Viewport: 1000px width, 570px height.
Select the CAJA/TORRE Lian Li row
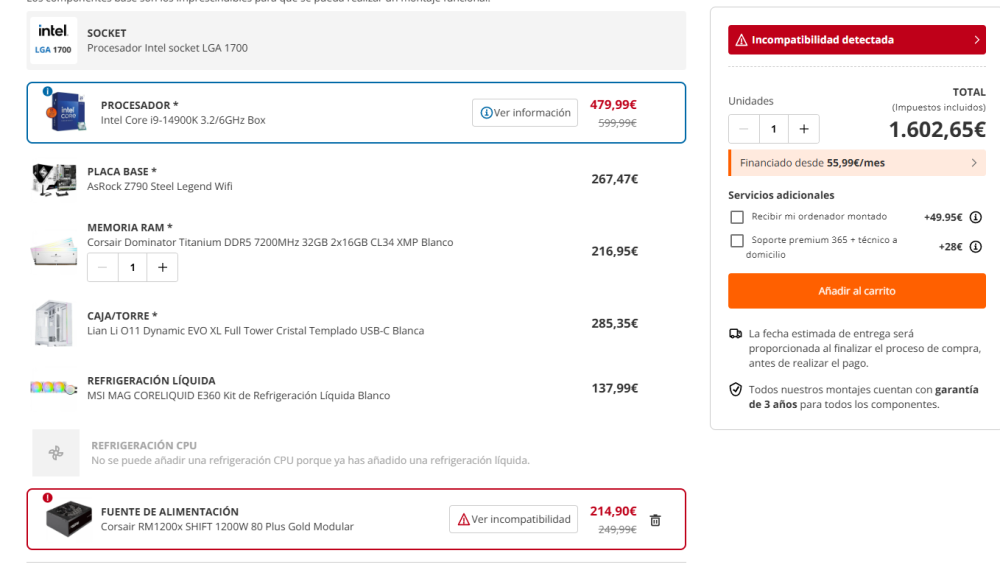[356, 323]
